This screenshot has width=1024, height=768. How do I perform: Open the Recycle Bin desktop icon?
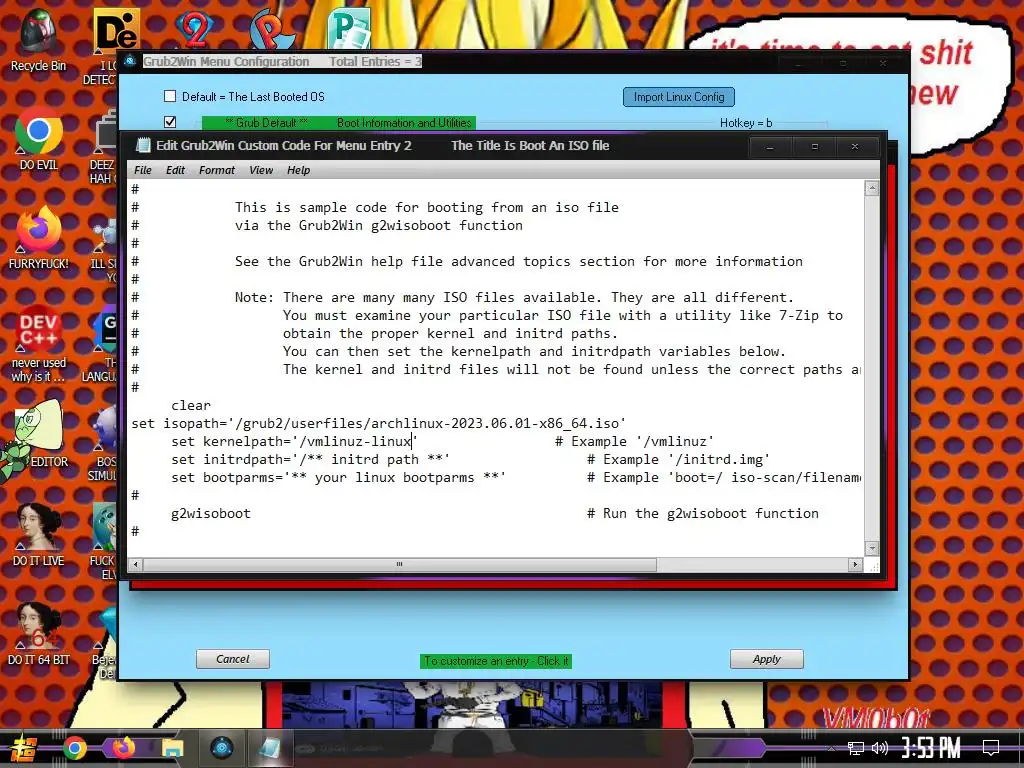38,39
